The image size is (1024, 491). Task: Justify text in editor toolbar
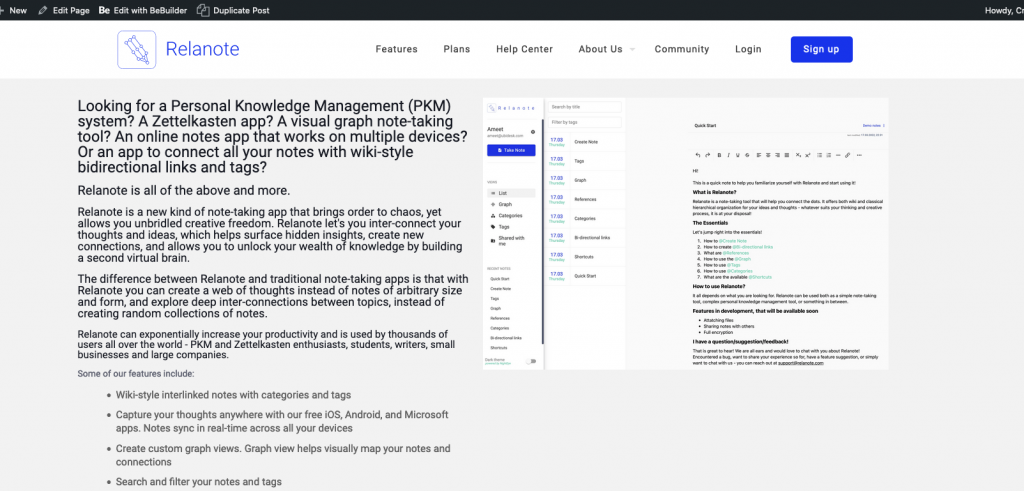point(787,155)
